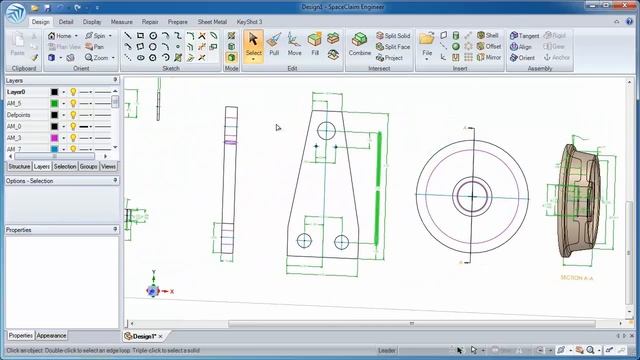Pin the Layers panel
640x360 pixels.
(115, 80)
